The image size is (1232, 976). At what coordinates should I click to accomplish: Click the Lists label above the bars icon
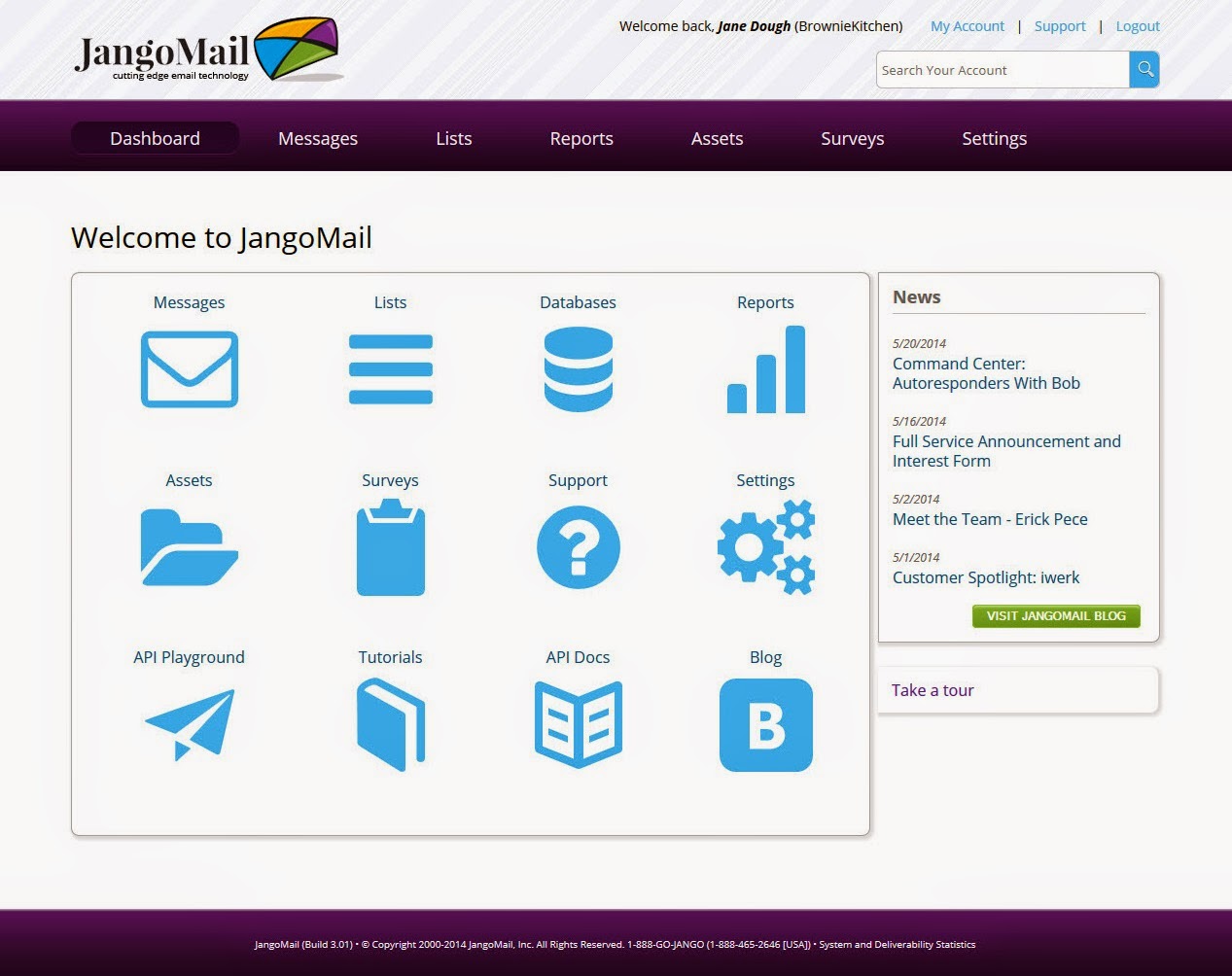[x=391, y=302]
